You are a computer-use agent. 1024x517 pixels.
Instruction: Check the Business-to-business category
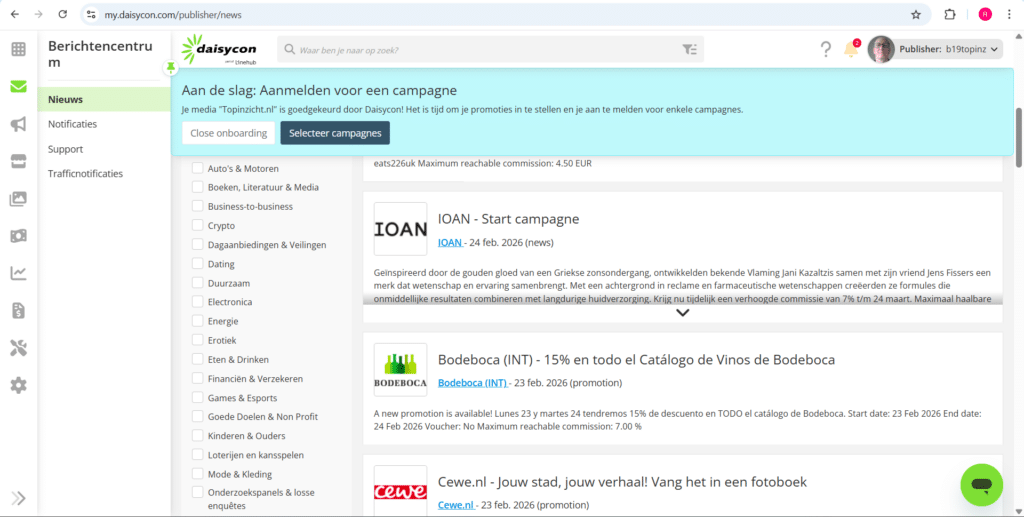(x=197, y=206)
